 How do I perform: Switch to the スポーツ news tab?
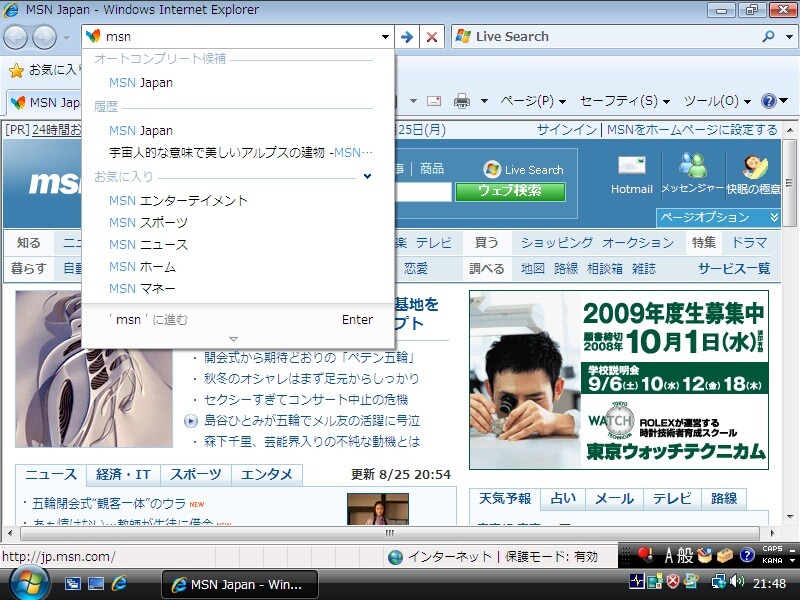click(x=196, y=475)
